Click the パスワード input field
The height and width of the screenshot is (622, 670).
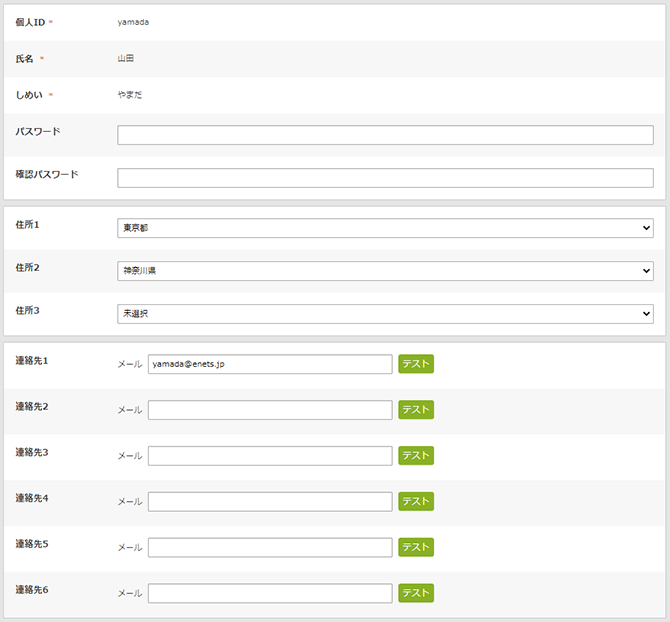(385, 135)
